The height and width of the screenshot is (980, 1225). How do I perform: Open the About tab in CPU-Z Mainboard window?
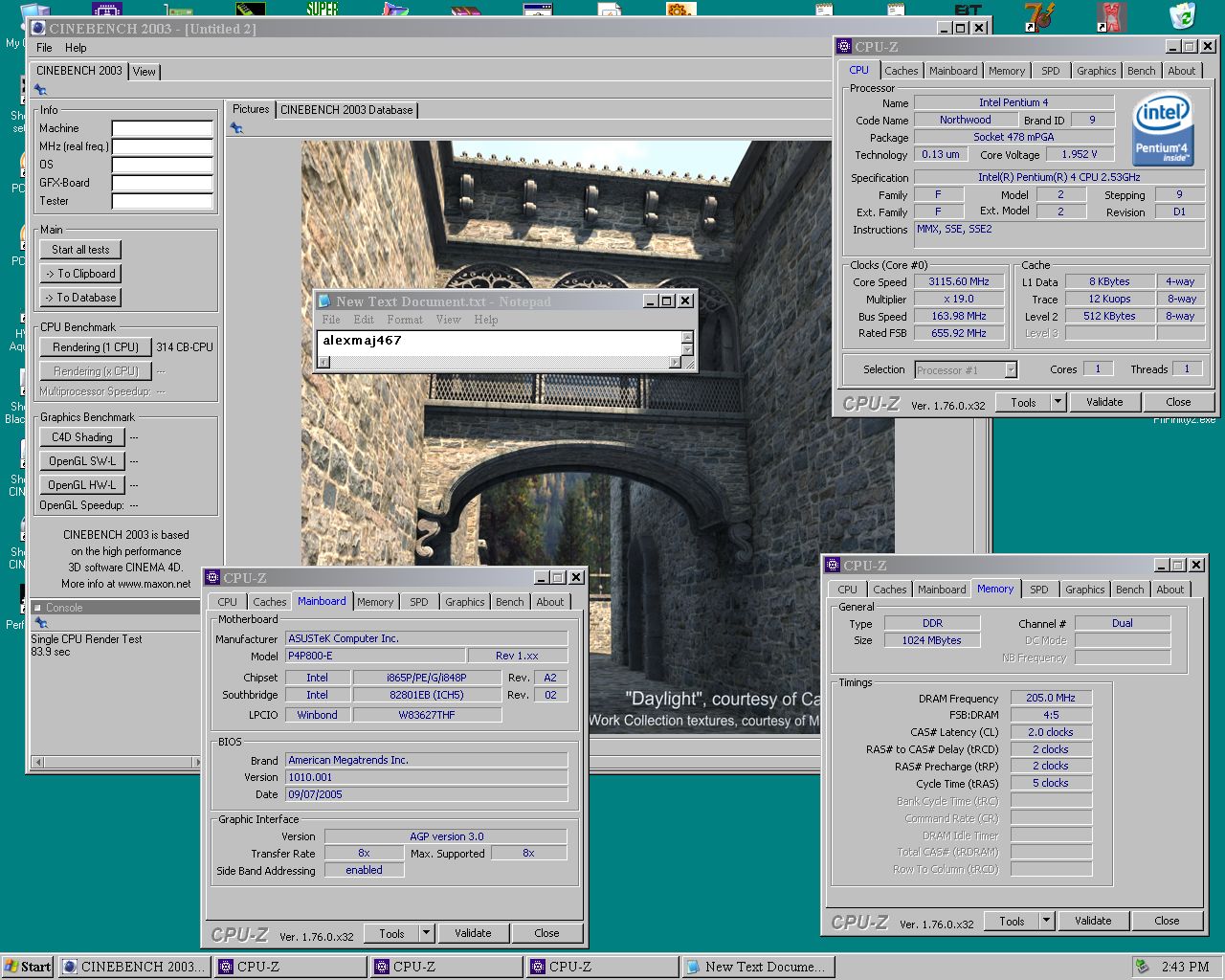(549, 602)
